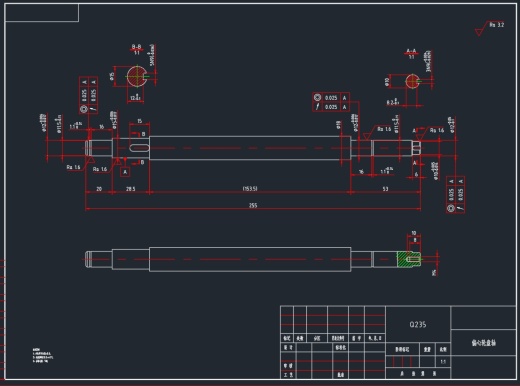The width and height of the screenshot is (520, 386).
Task: Select the Q235 material text
Action: [418, 324]
